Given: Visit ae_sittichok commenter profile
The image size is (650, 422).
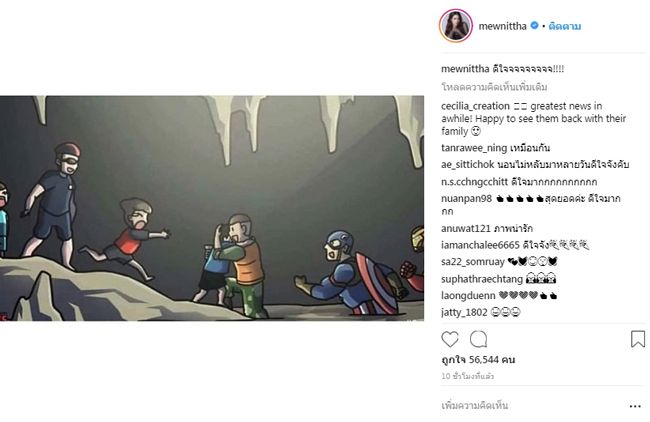Looking at the screenshot, I should coord(468,165).
